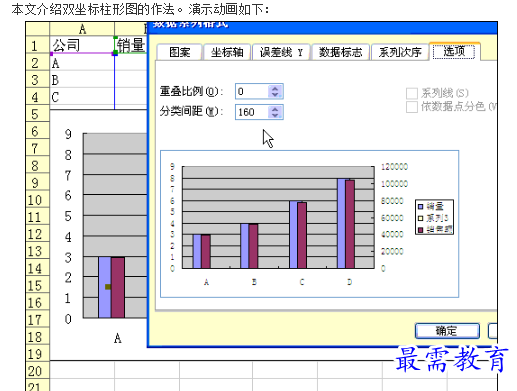Screen dimensions: 517x391
Task: Click 120000 on preview secondary axis
Action: pyautogui.click(x=394, y=167)
